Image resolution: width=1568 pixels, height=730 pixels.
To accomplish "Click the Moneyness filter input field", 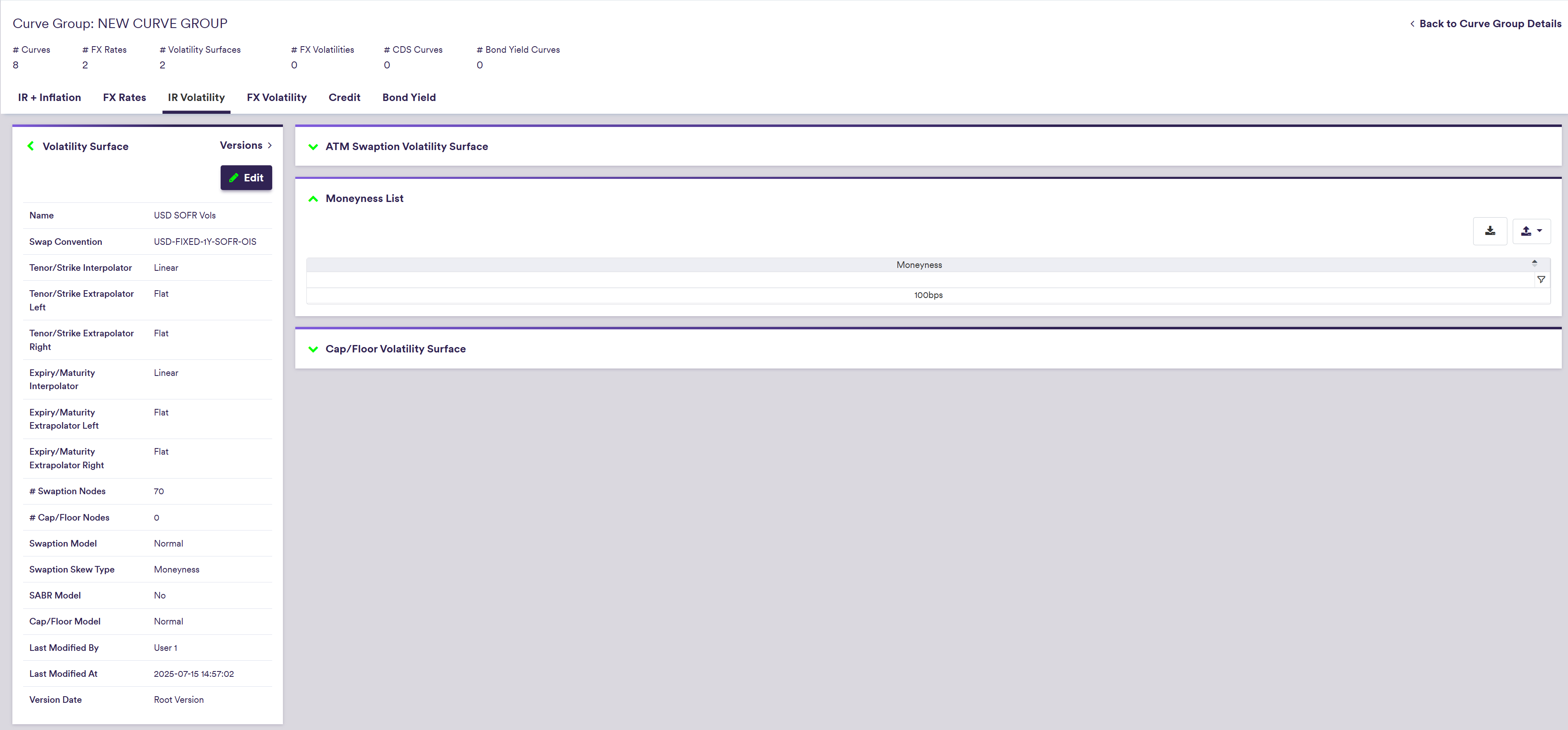I will coord(919,280).
